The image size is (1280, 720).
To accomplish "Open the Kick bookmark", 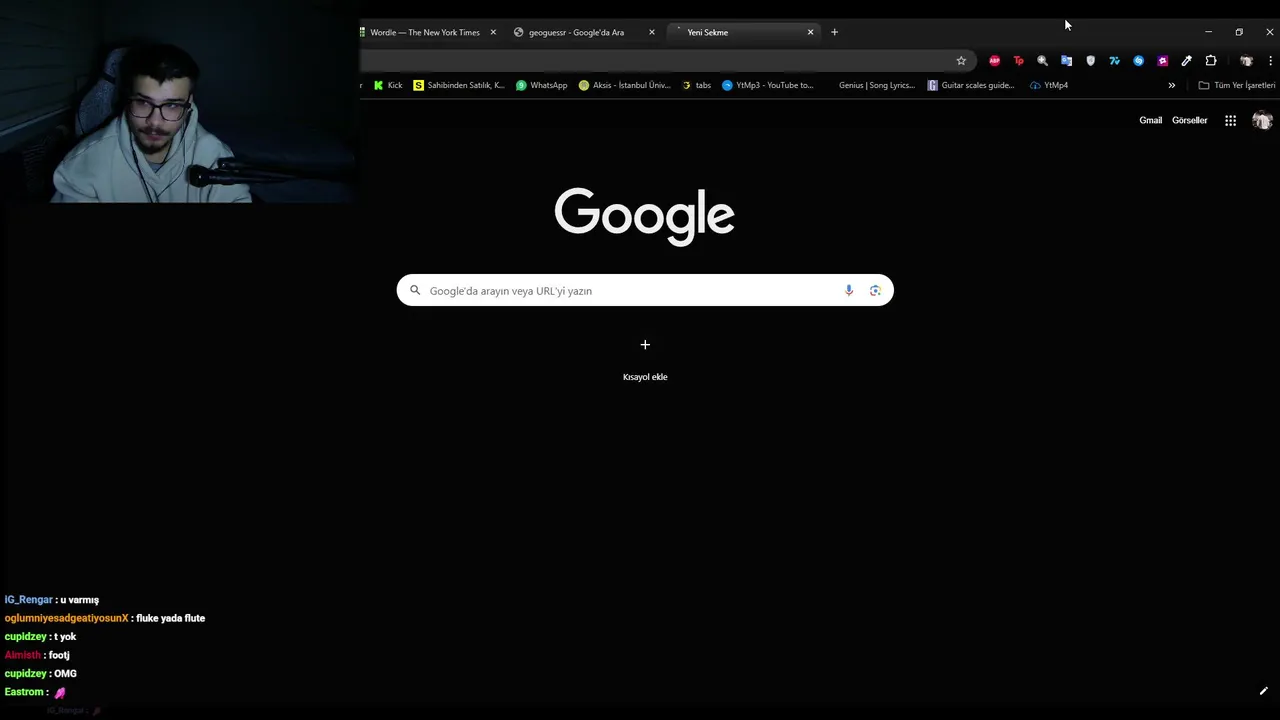I will (388, 85).
